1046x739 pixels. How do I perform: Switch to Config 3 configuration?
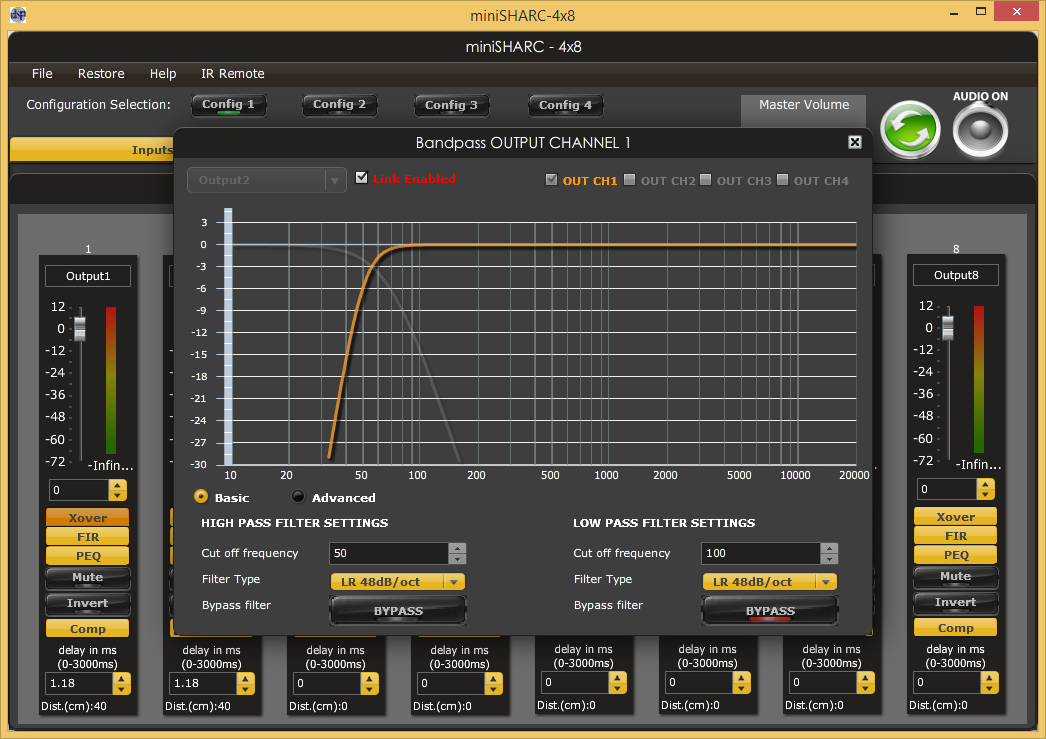point(452,105)
